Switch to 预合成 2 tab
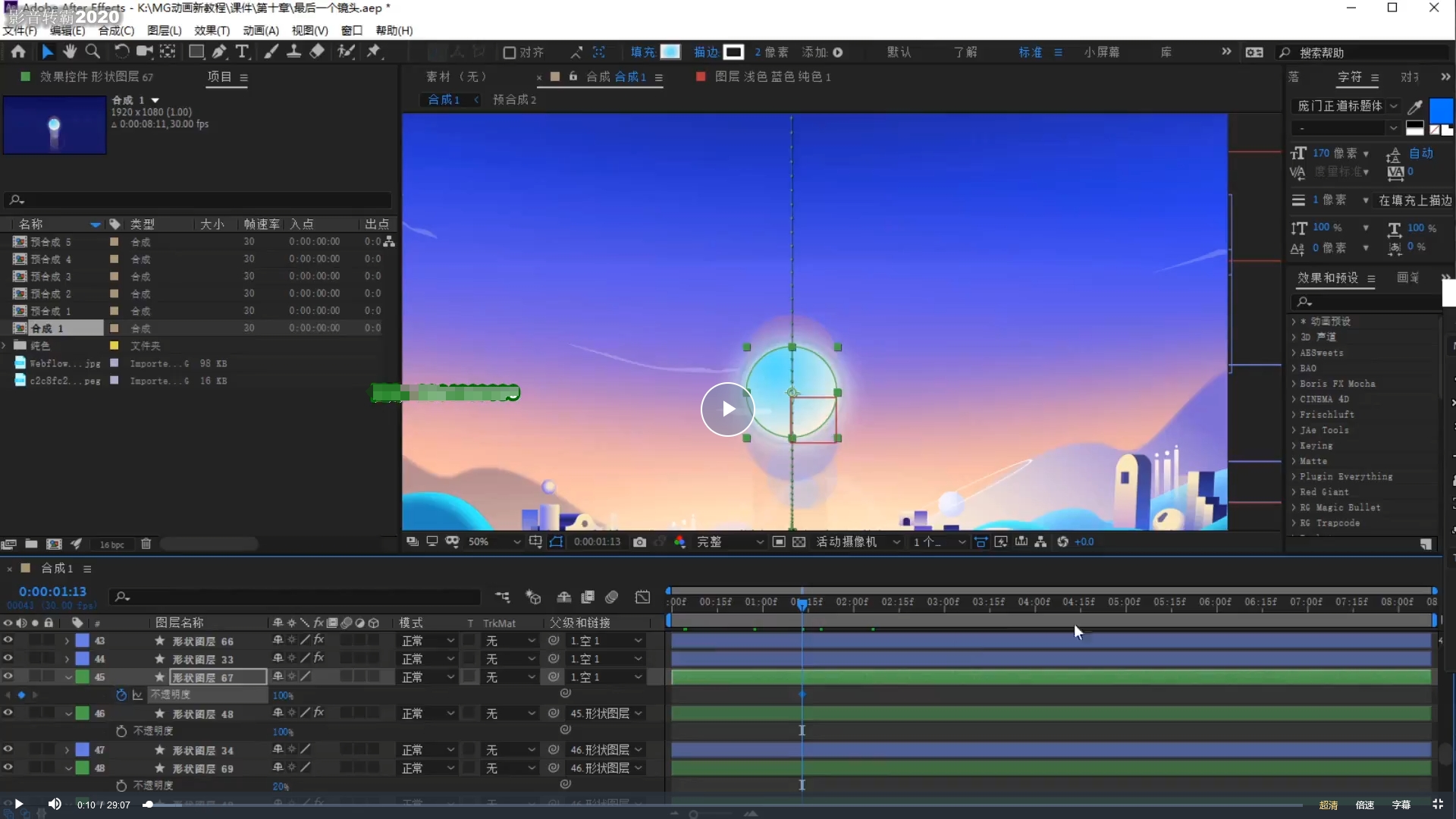Screen dimensions: 1456x819 514,99
